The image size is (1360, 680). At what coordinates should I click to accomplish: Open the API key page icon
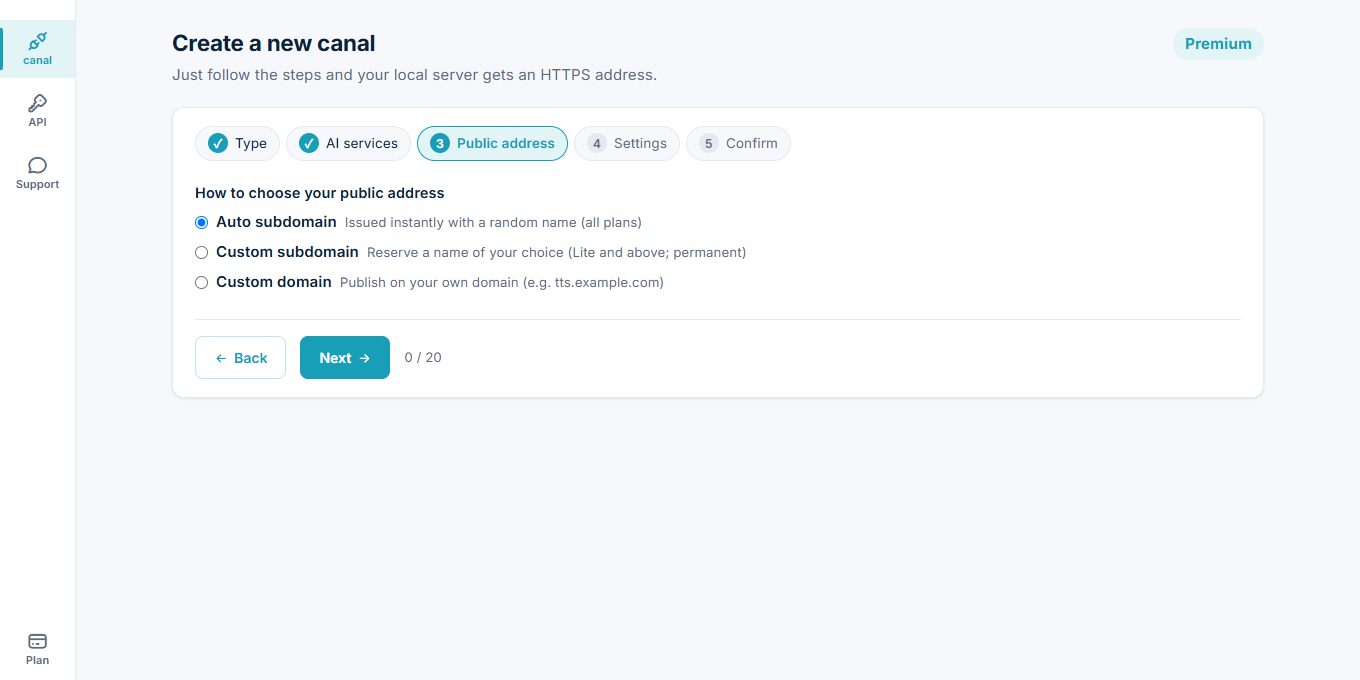37,103
